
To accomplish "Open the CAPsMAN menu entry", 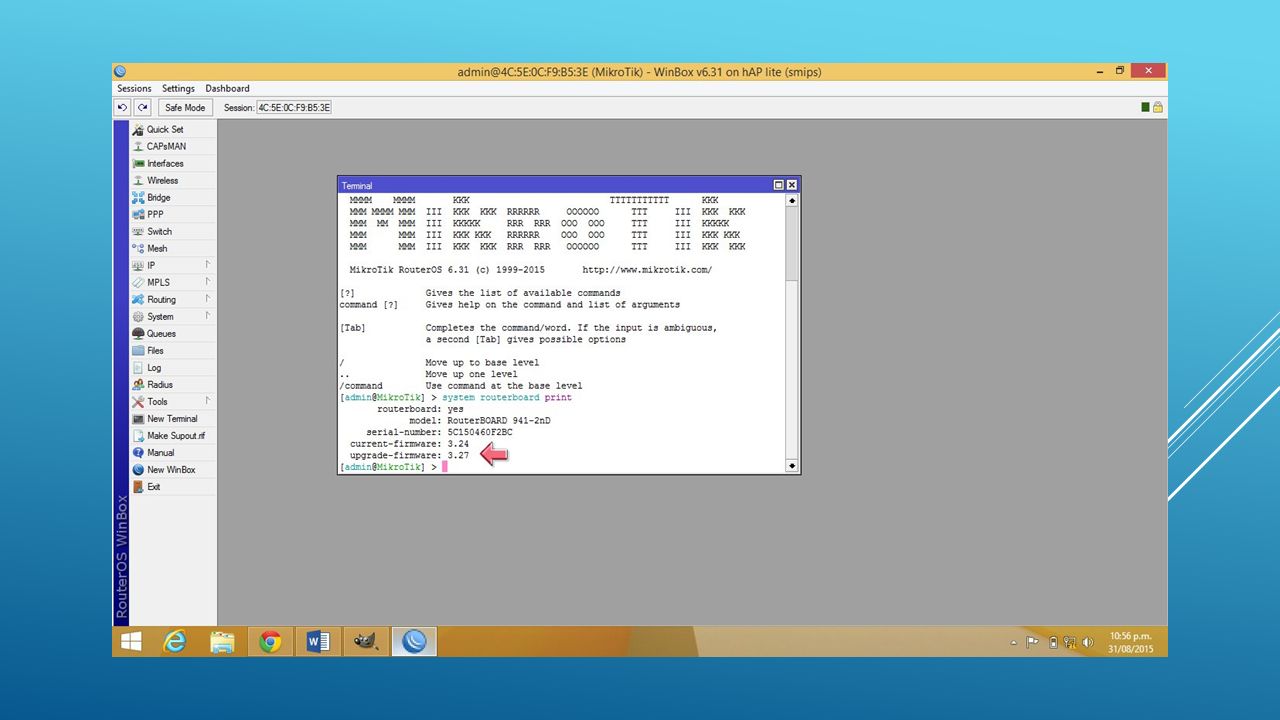I will click(x=173, y=146).
